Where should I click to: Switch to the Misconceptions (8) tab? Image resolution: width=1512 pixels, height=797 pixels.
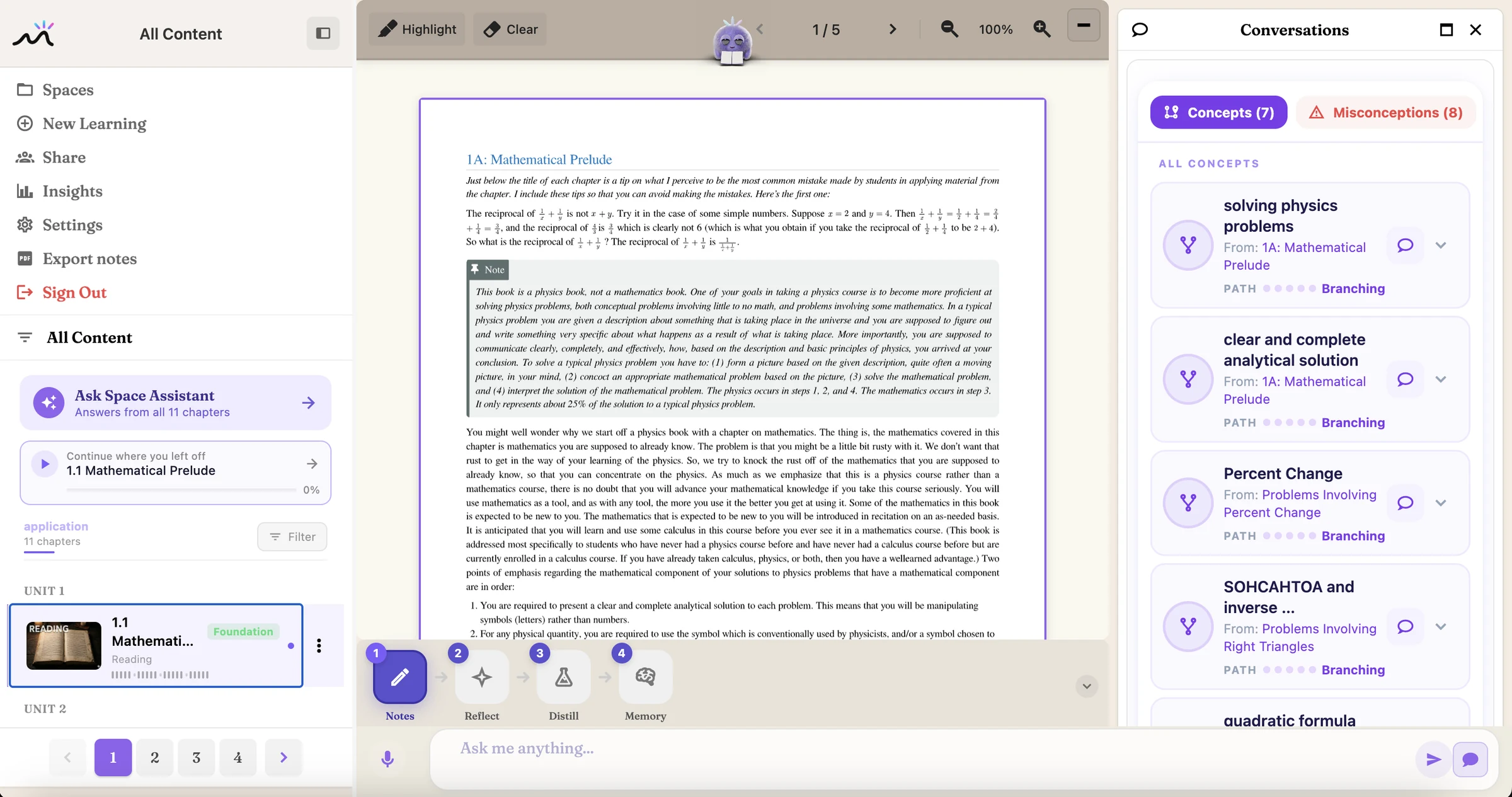1386,112
